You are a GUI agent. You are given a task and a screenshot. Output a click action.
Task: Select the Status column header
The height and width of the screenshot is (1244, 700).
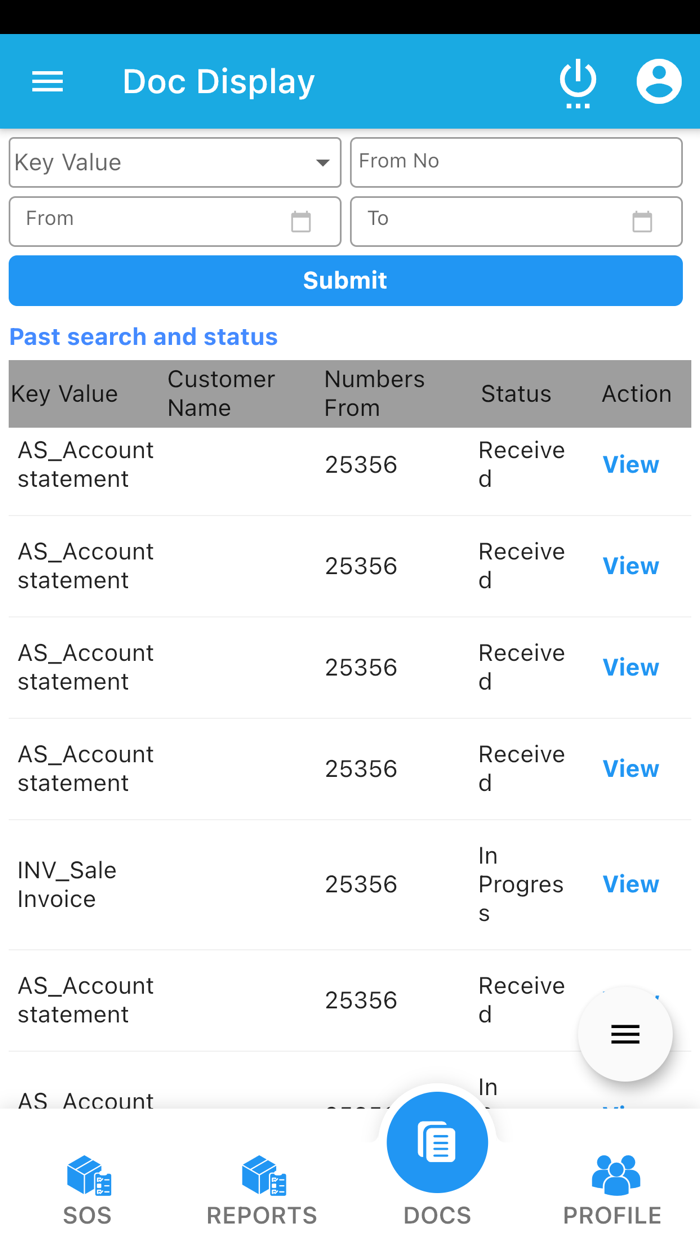tap(516, 394)
